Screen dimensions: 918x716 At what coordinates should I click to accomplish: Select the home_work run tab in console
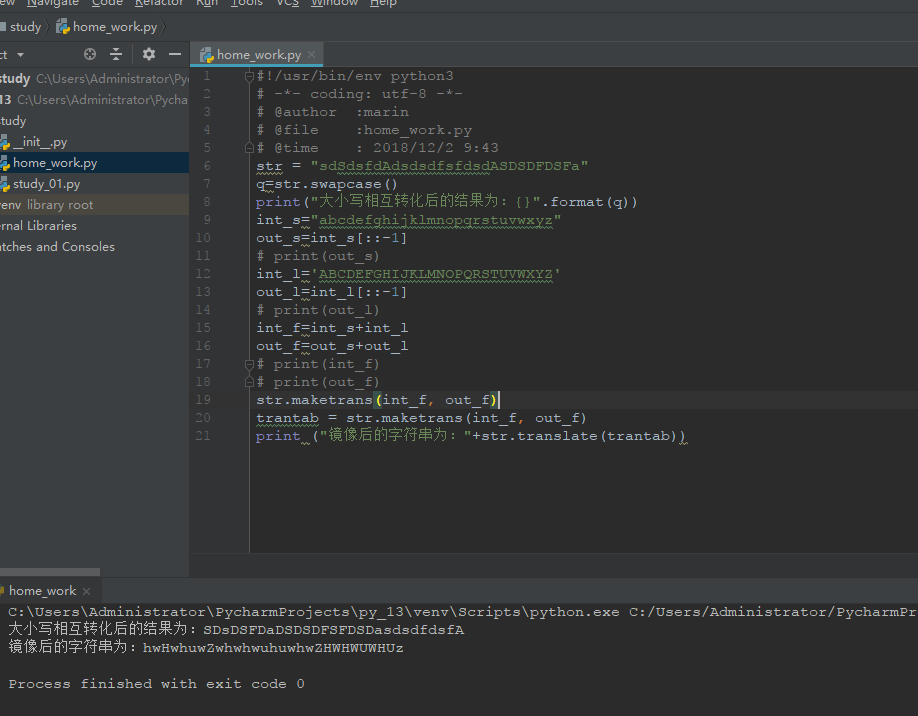(x=42, y=591)
